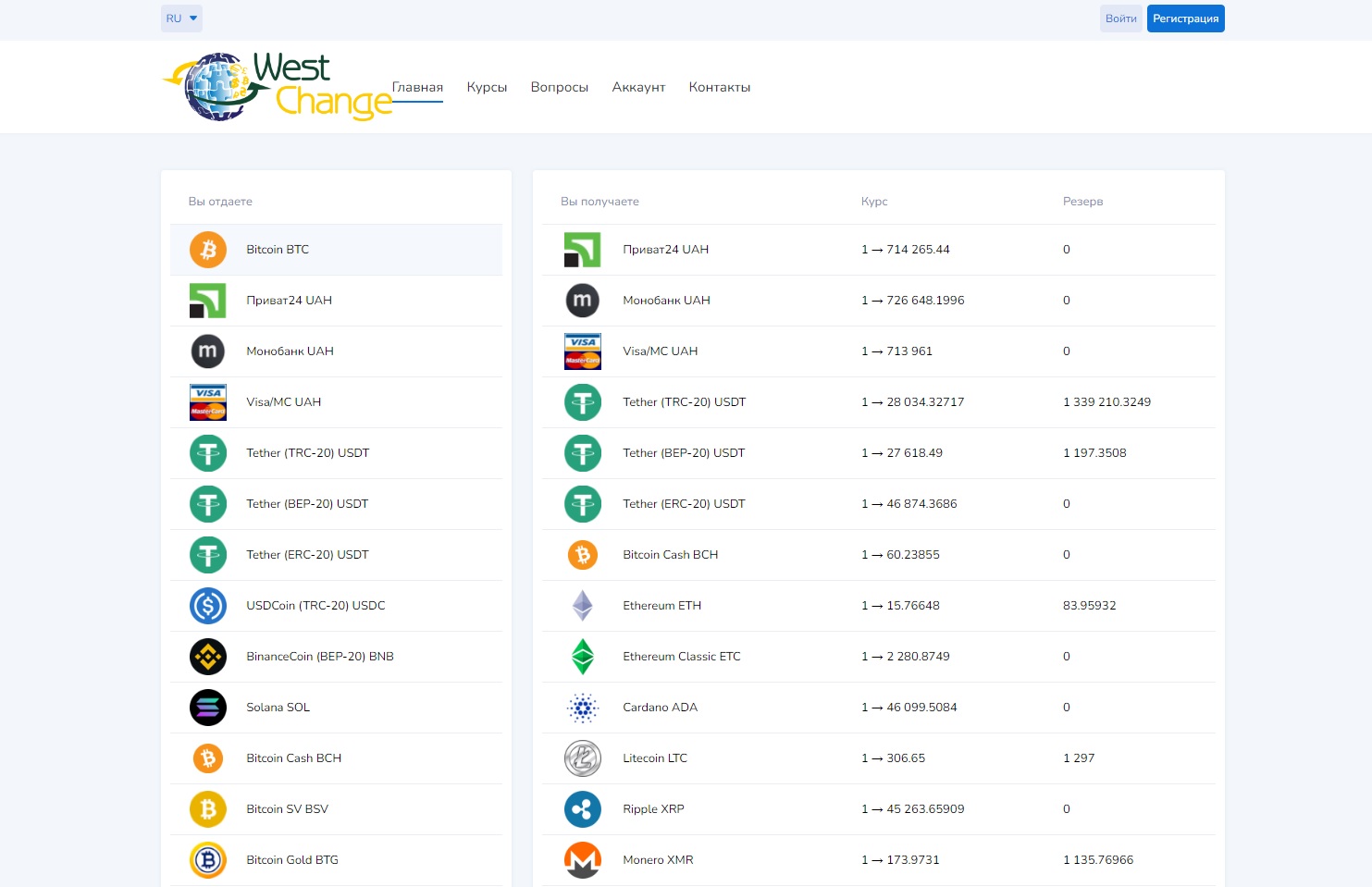The image size is (1372, 887).
Task: Select Tether ERC-20 icon in give list
Action: point(208,555)
